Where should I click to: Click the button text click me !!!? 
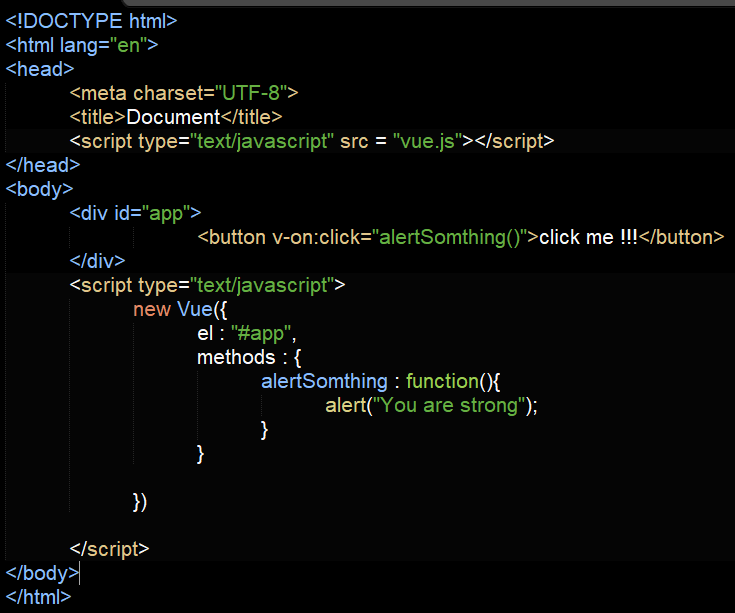(x=588, y=238)
